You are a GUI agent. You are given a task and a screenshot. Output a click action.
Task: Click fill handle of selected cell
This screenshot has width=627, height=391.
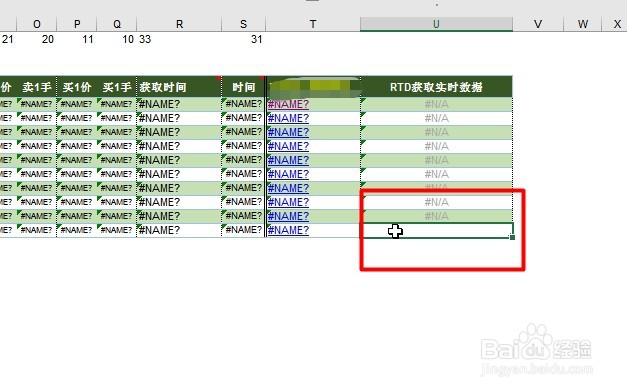coord(512,237)
